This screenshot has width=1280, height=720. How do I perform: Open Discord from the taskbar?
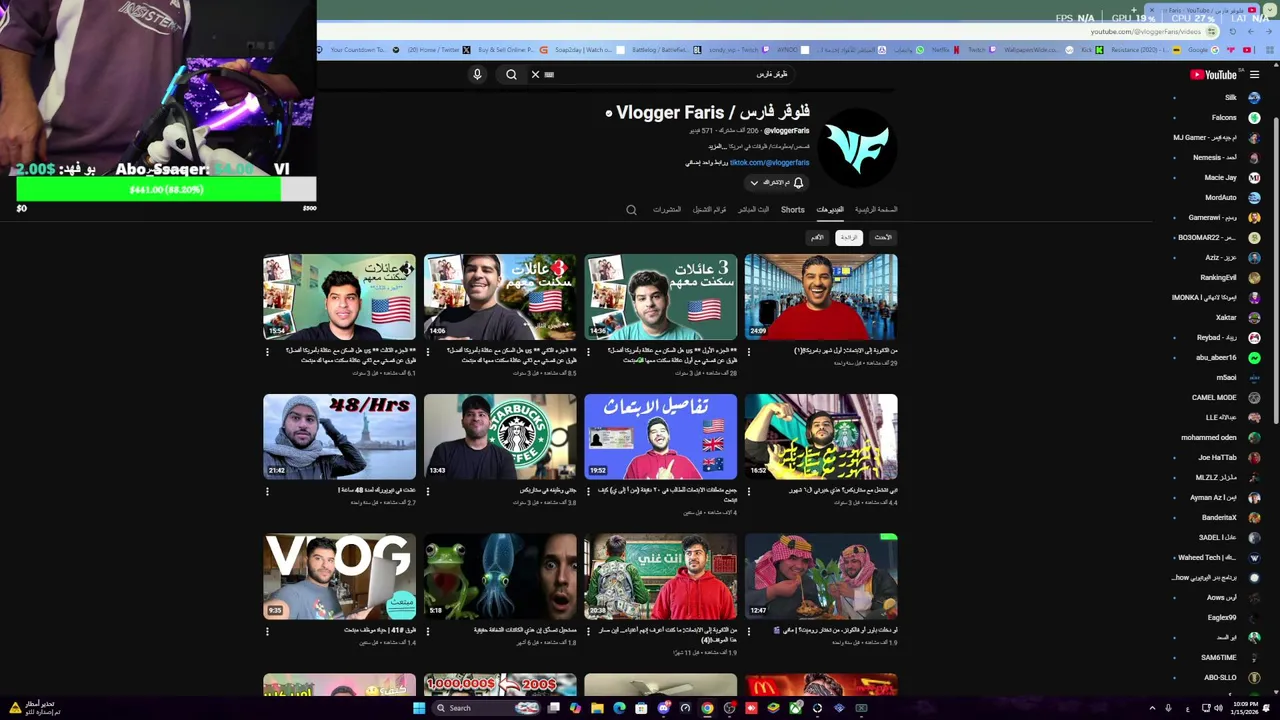point(663,708)
